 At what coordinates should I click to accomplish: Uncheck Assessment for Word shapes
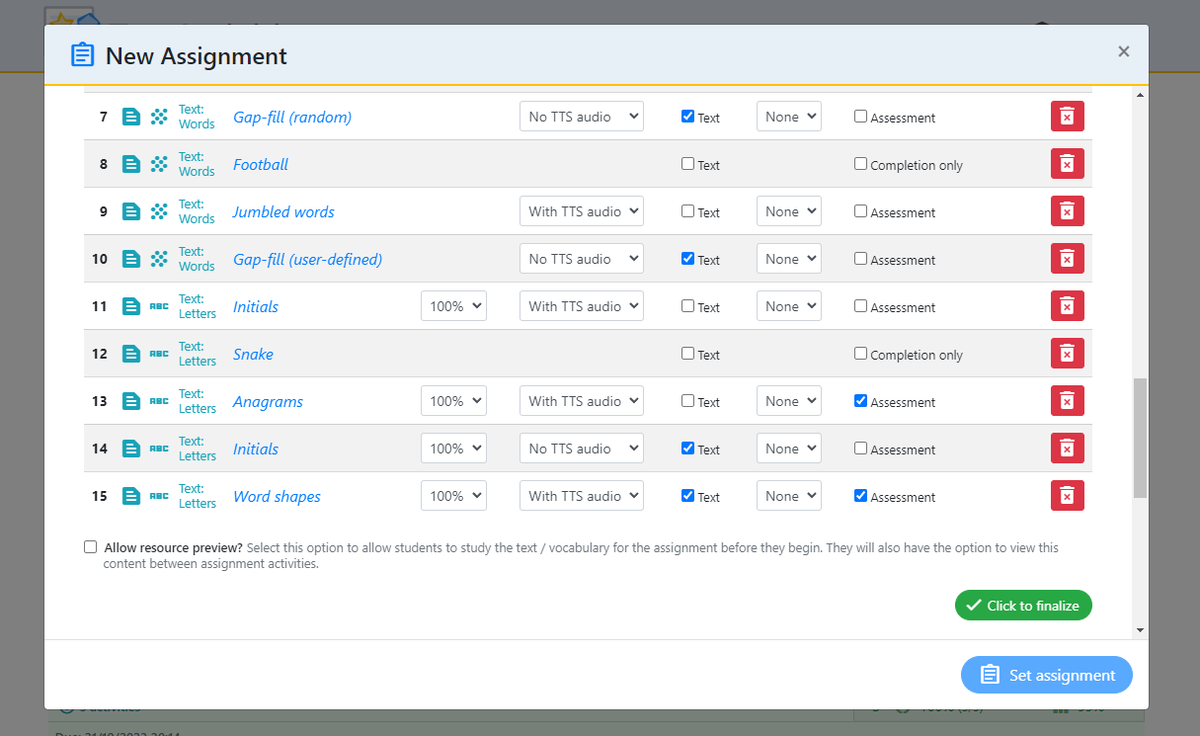pos(861,496)
